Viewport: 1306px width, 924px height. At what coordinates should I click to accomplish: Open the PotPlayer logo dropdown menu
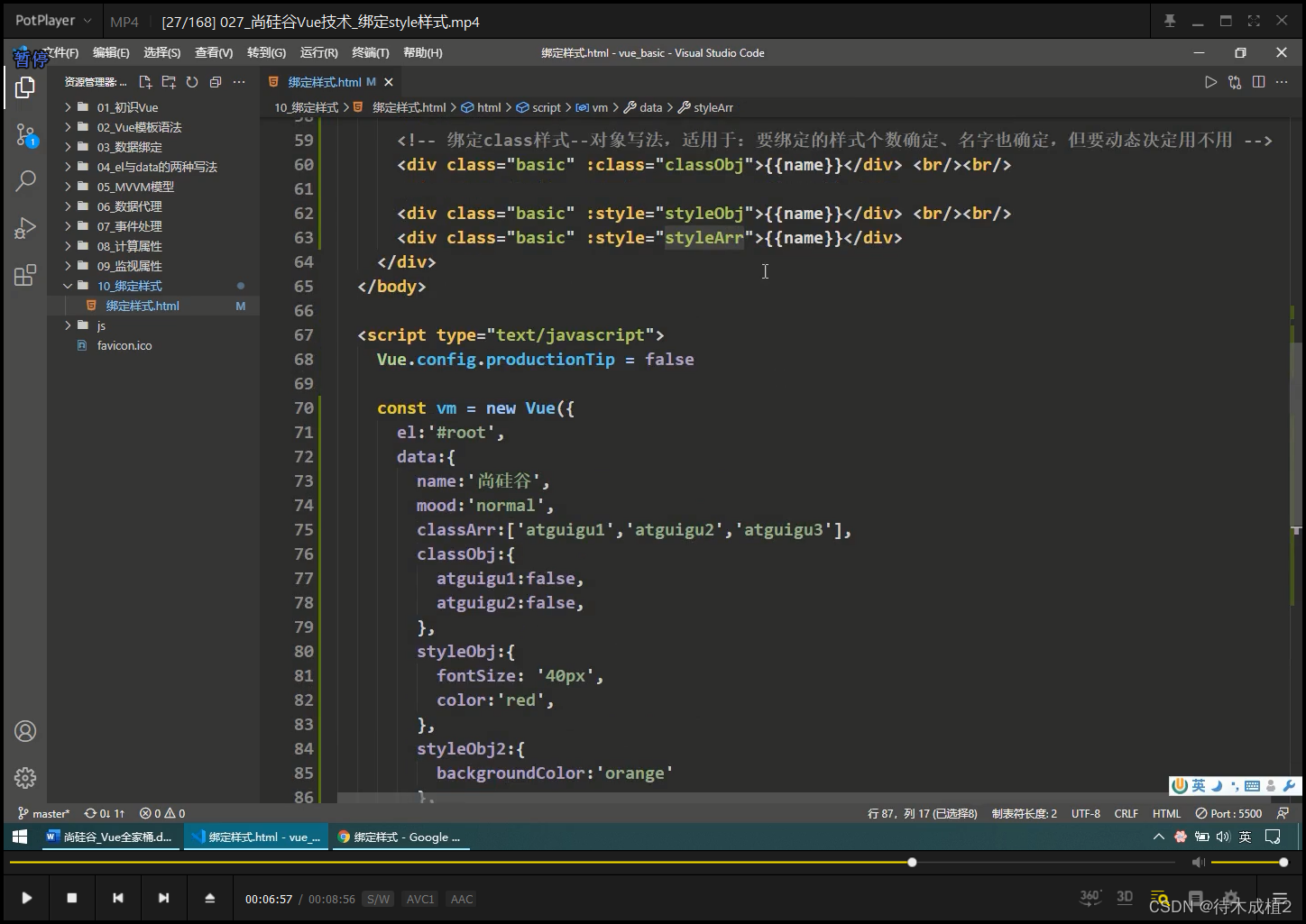tap(53, 21)
